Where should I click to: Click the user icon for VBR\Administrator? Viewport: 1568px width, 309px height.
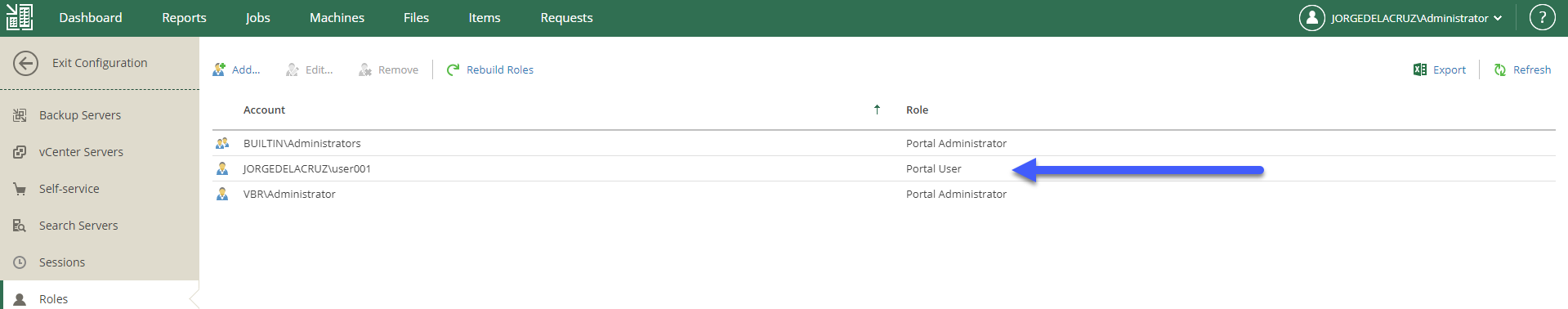click(x=222, y=194)
